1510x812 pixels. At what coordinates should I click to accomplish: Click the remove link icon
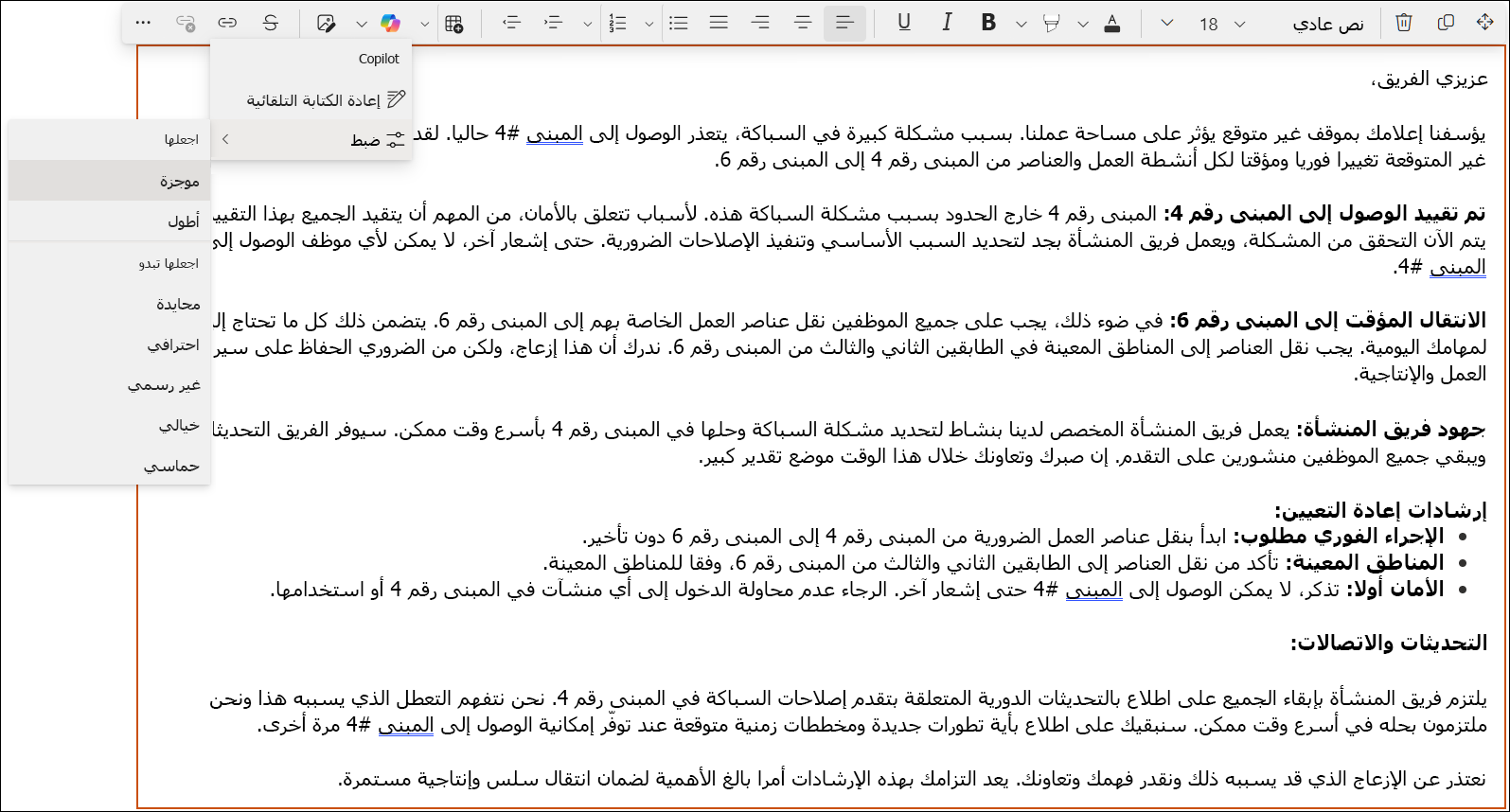(x=186, y=23)
